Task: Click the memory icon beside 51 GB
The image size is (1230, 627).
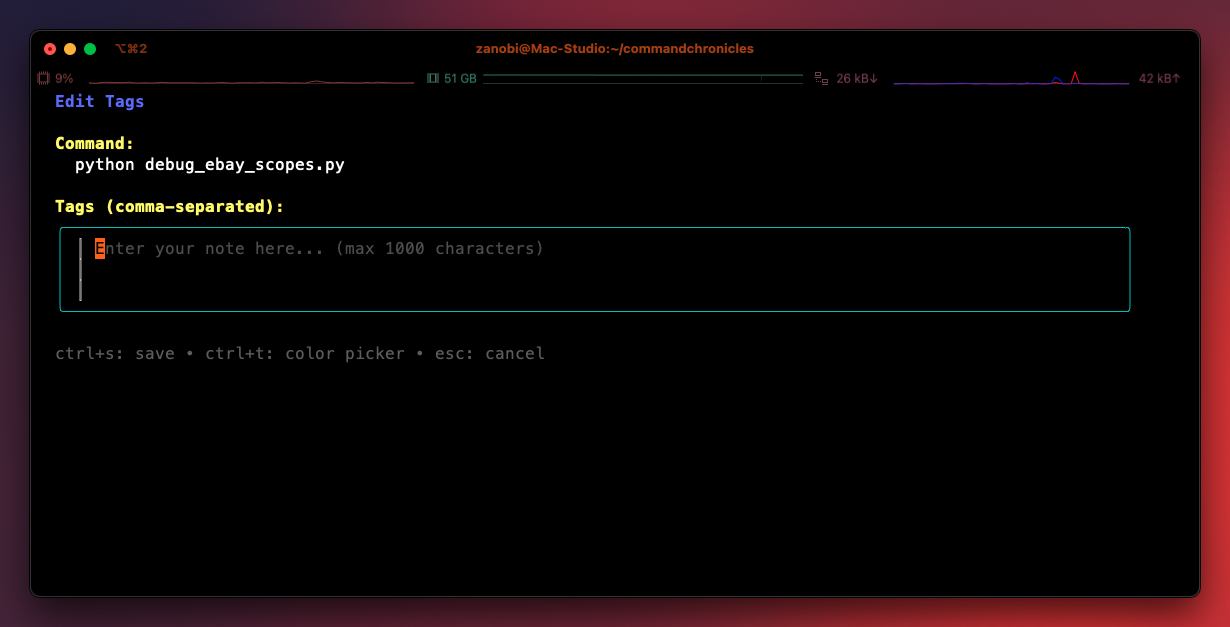Action: coord(433,78)
